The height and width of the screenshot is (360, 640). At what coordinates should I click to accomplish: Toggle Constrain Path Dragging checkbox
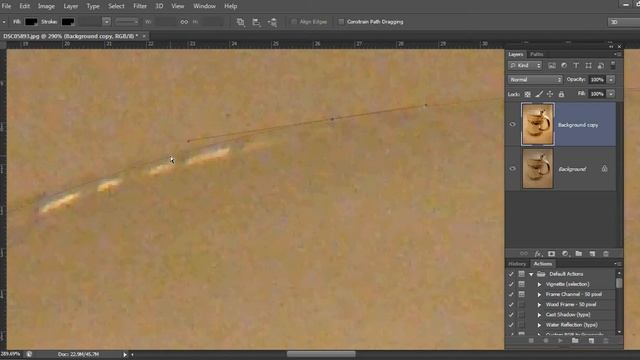(341, 22)
